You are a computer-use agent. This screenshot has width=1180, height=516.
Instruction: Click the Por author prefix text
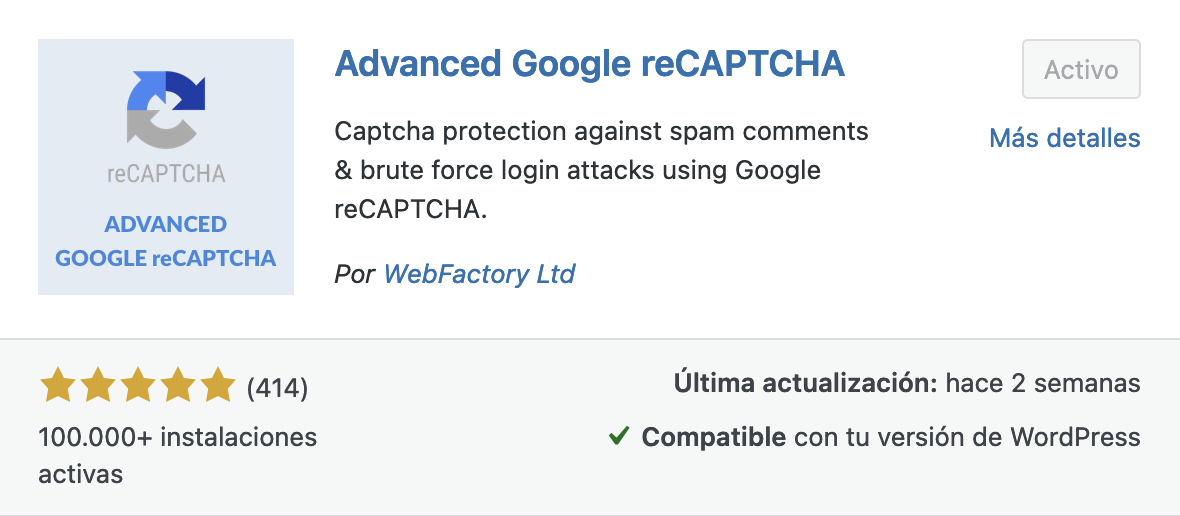tap(354, 274)
